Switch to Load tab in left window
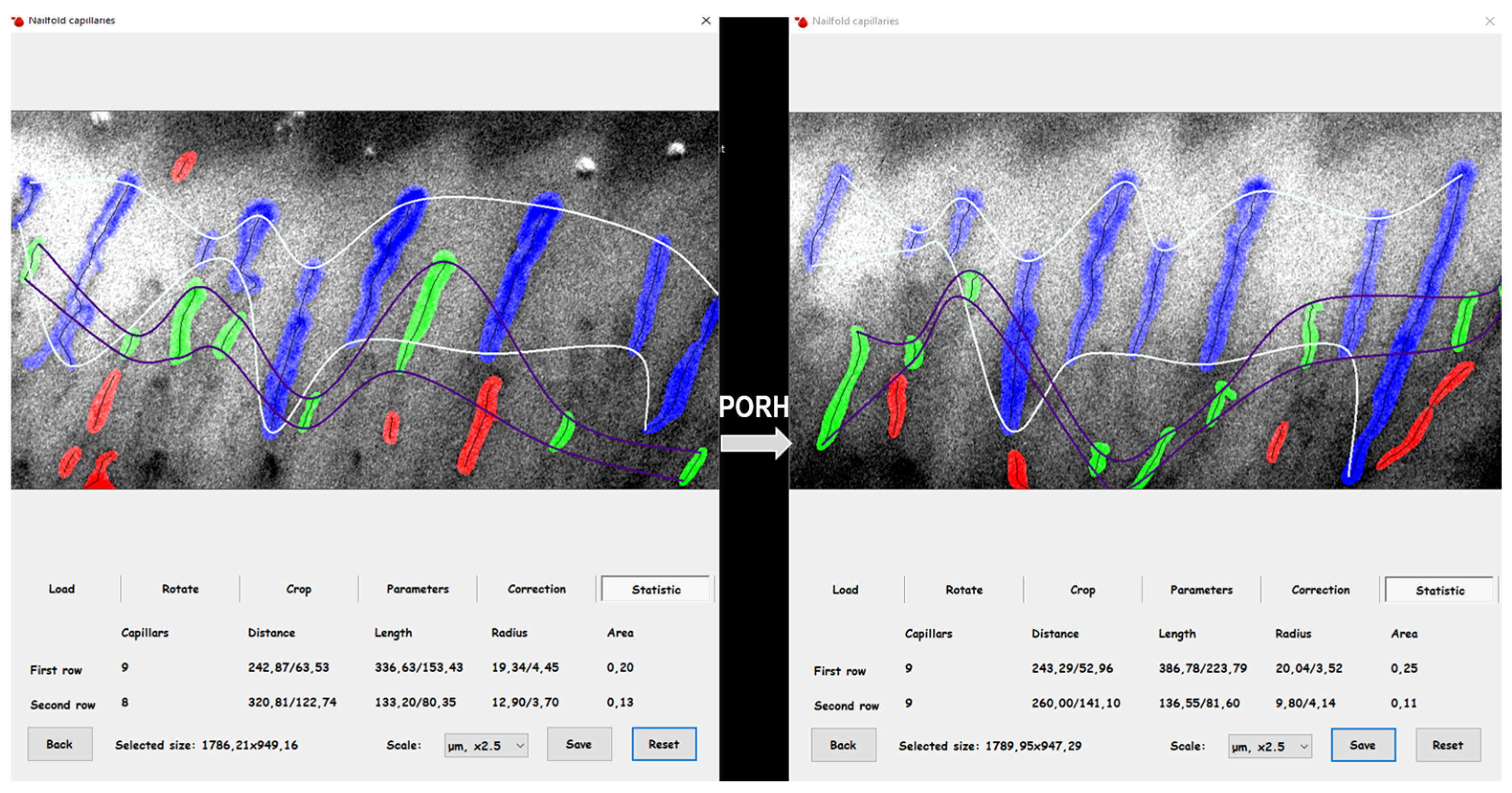Screen dimensions: 1512x793 pos(62,589)
